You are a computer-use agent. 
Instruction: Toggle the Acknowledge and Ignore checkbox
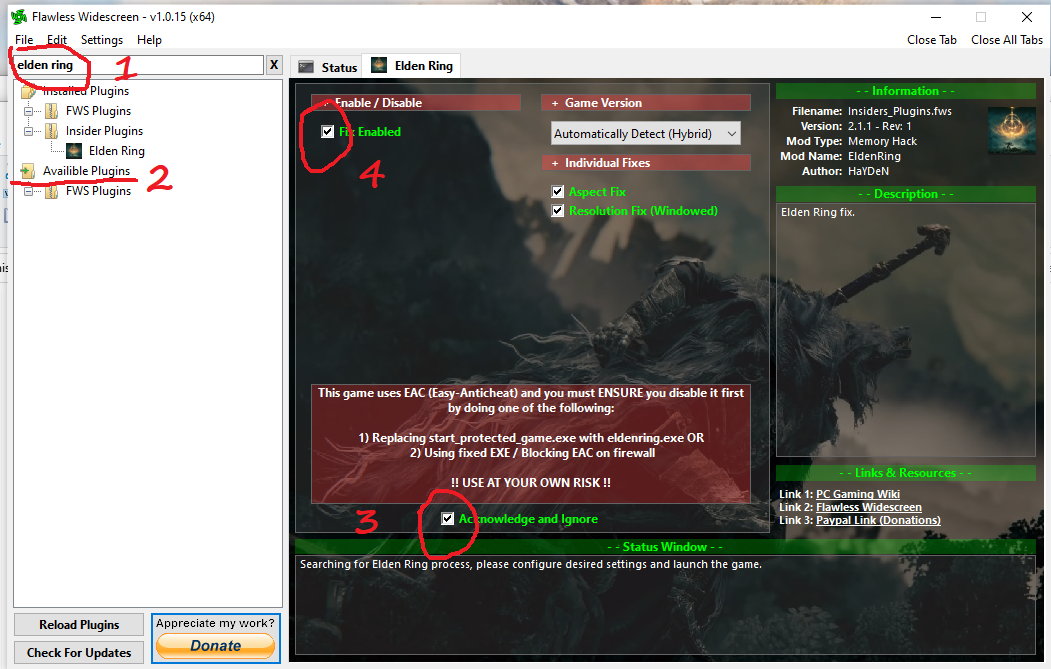(x=448, y=518)
